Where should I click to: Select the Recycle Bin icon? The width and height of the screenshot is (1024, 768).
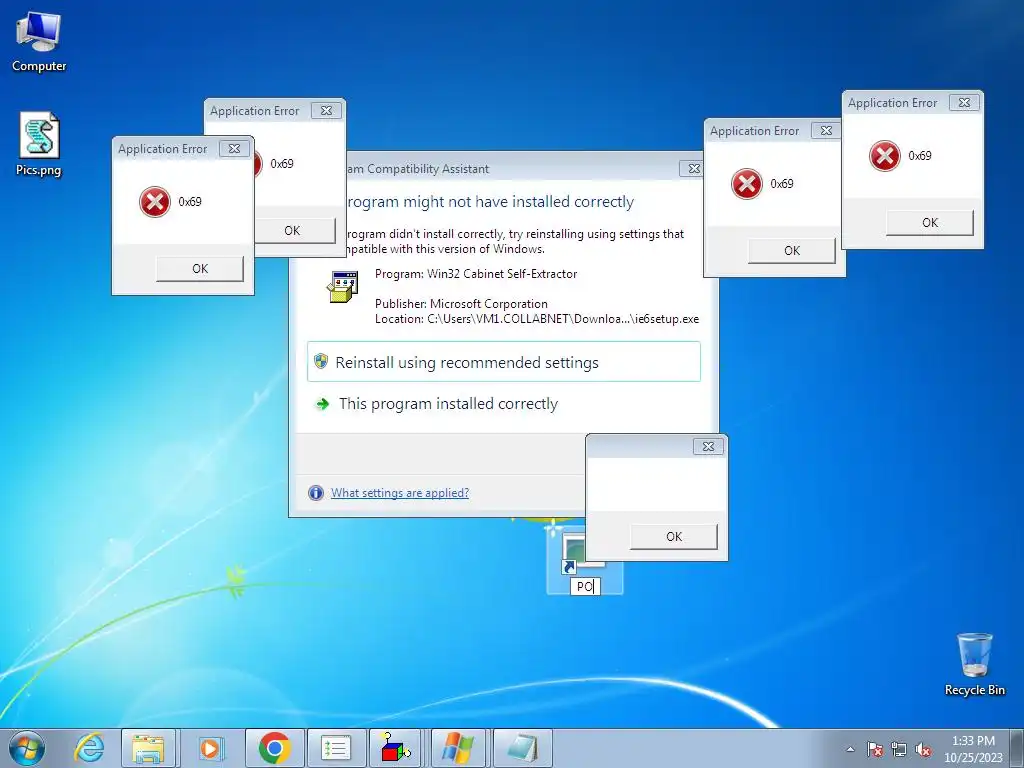point(974,664)
